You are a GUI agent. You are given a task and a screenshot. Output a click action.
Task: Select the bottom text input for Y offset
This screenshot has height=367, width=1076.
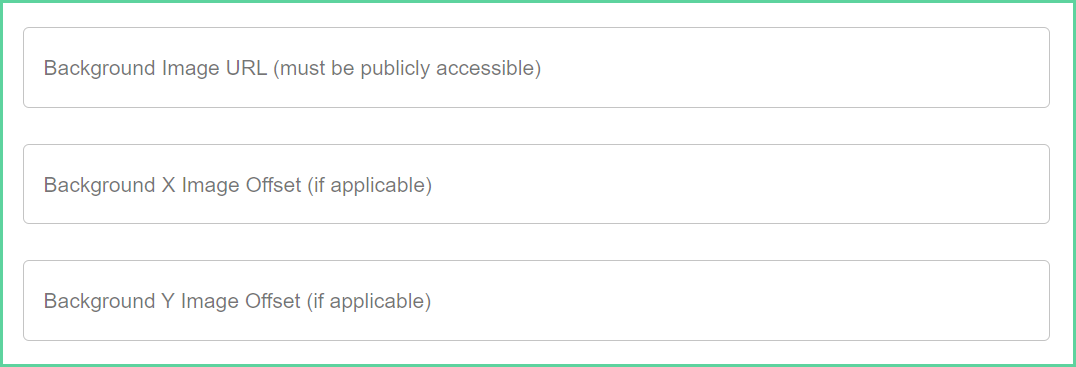coord(536,300)
